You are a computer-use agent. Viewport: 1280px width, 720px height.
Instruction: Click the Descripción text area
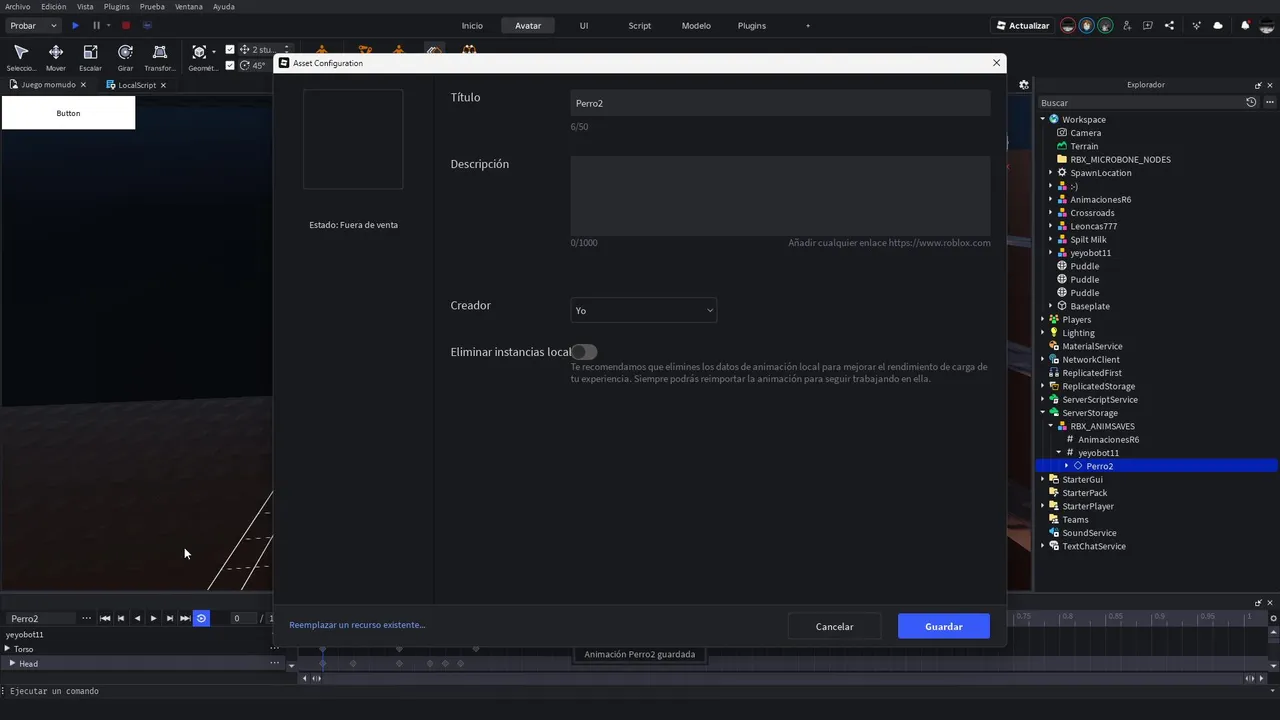[780, 196]
